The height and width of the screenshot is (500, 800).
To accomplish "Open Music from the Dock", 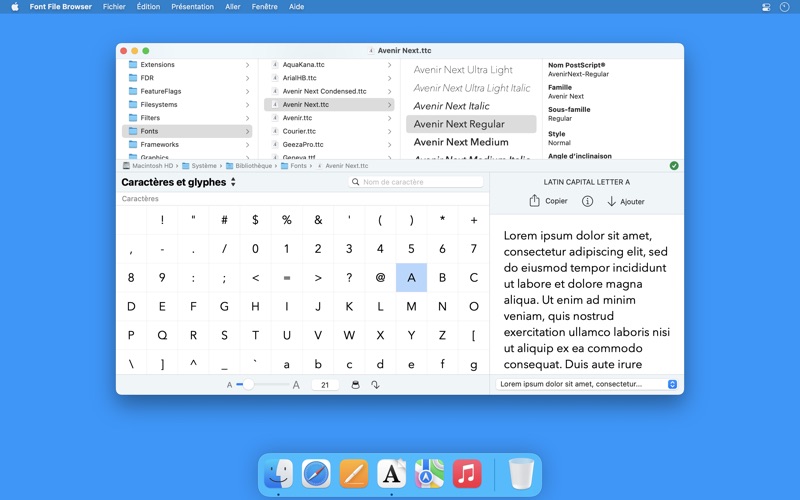I will coord(467,474).
